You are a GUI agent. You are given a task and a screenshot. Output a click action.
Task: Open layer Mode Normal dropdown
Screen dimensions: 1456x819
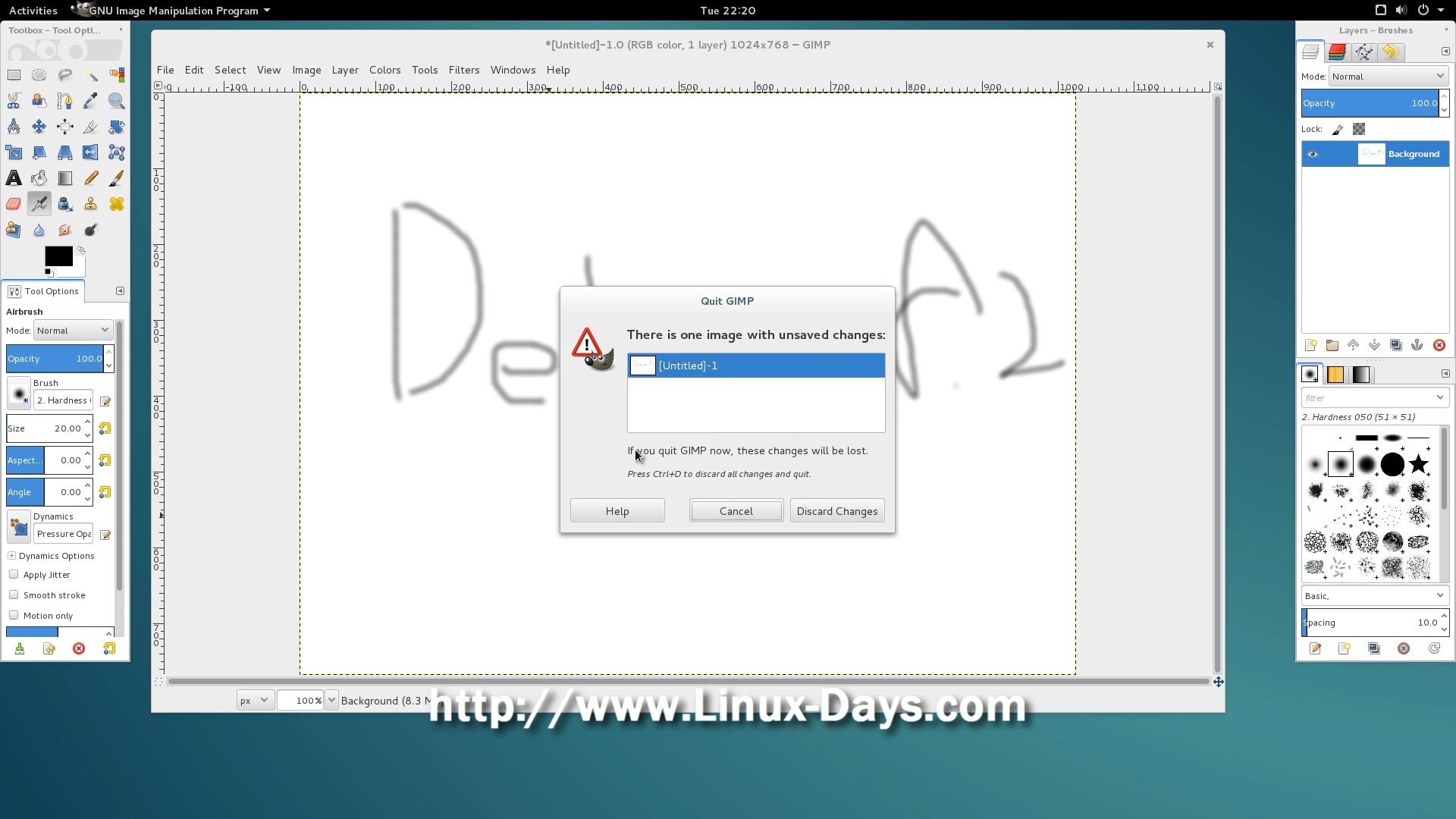1388,77
